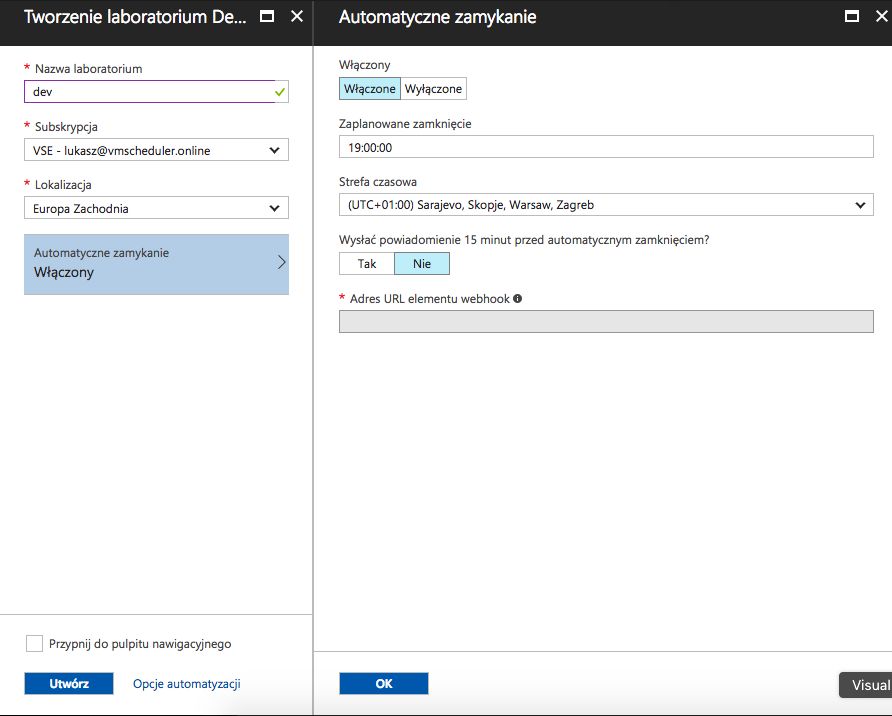Viewport: 892px width, 716px height.
Task: Click the Zaplanowane zamknięcie time field
Action: pyautogui.click(x=606, y=147)
